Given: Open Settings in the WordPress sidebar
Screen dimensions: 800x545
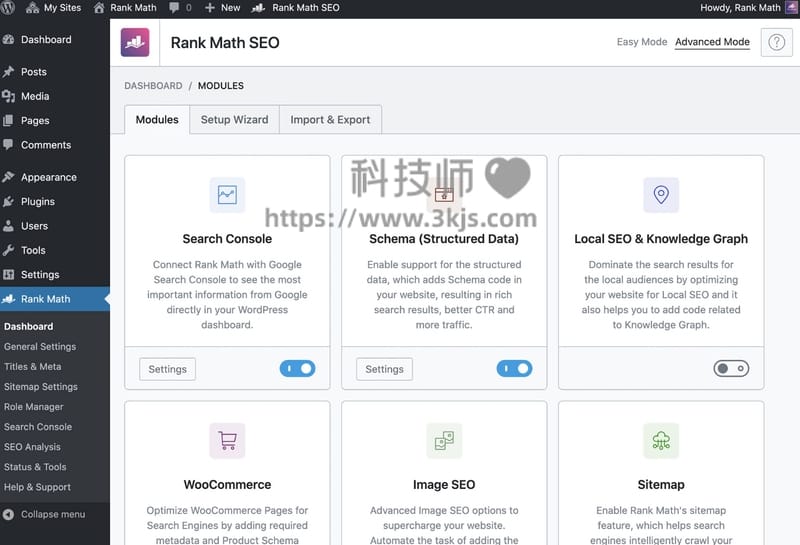Looking at the screenshot, I should pyautogui.click(x=55, y=275).
